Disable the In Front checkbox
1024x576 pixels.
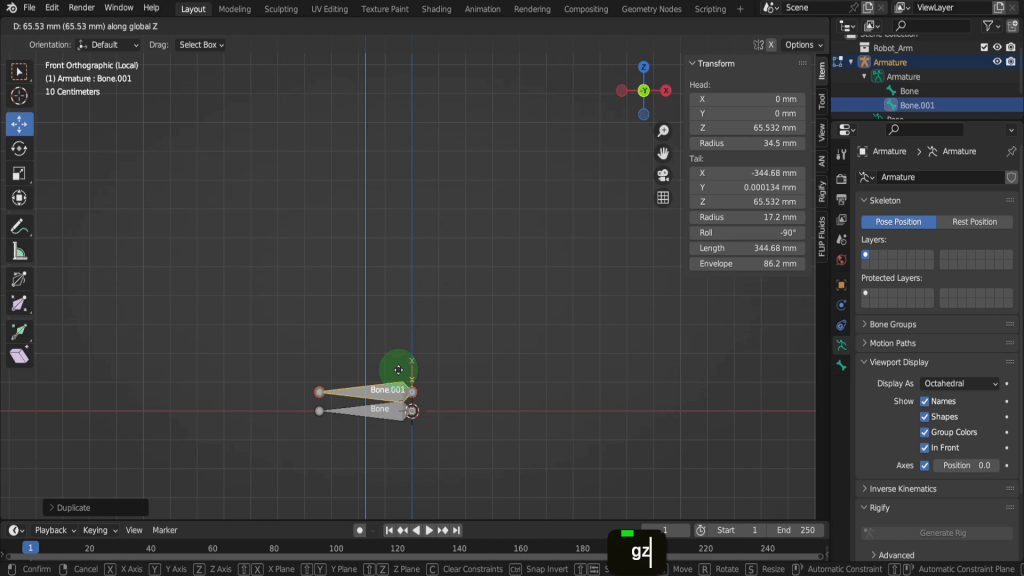click(924, 448)
